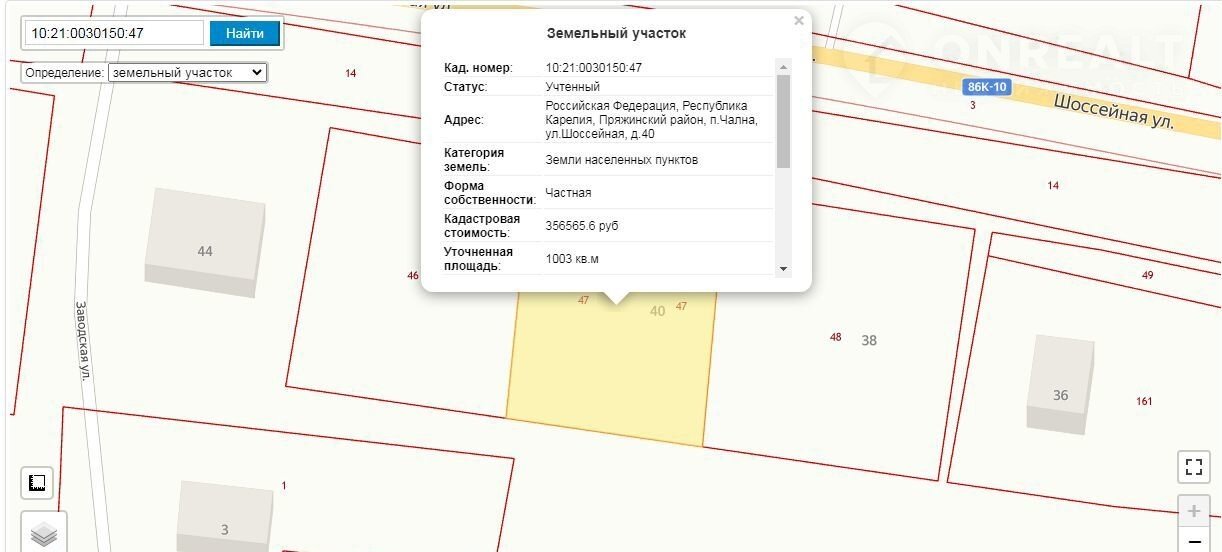Zoom in with the plus button
This screenshot has width=1222, height=552.
1193,511
